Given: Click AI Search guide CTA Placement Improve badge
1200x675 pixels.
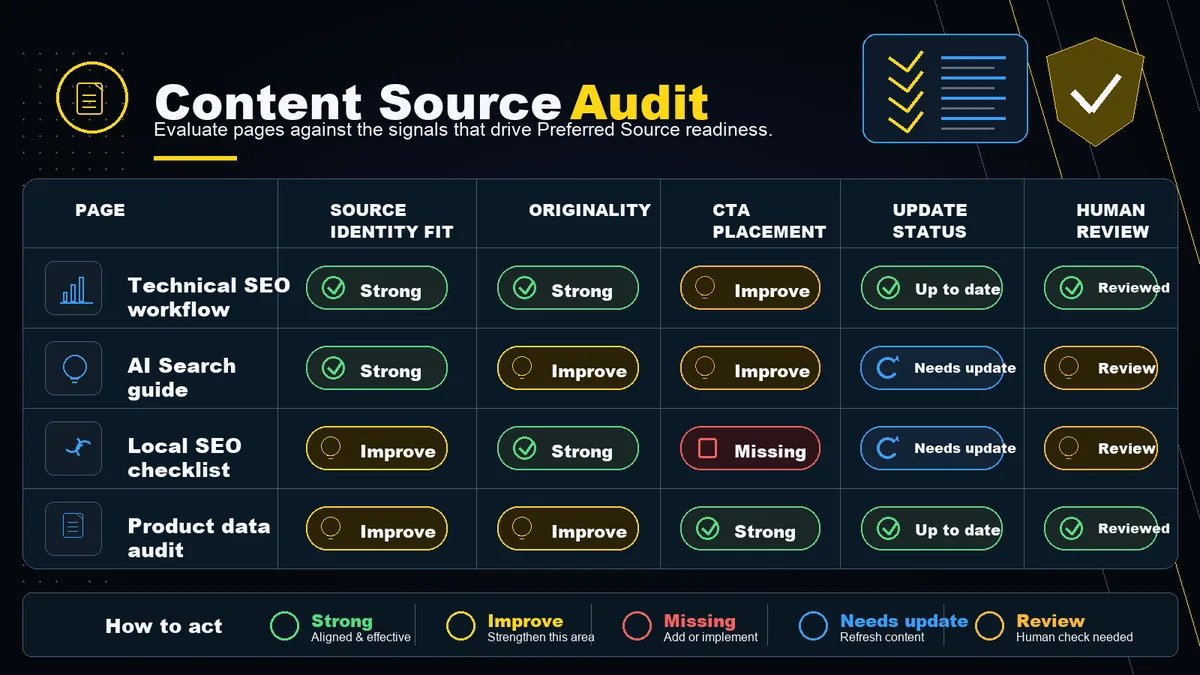Looking at the screenshot, I should [x=750, y=368].
